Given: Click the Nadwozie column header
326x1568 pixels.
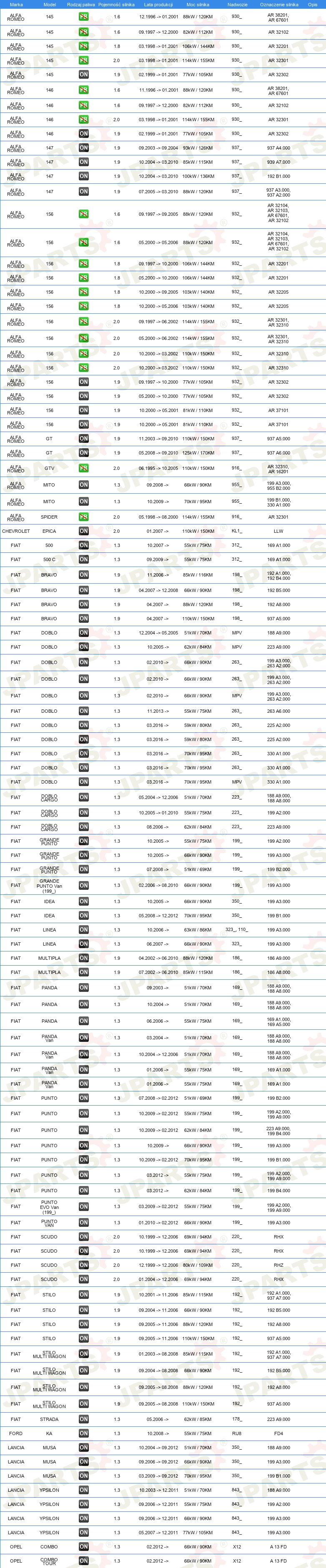Looking at the screenshot, I should (237, 4).
